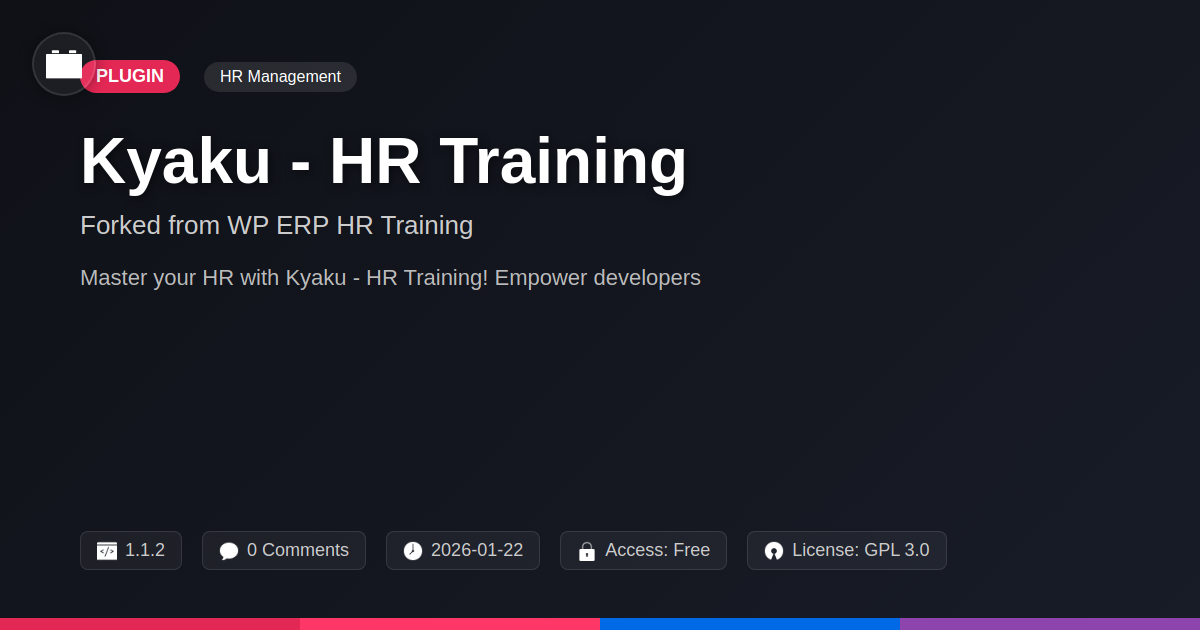Open the HR Management category tag
This screenshot has width=1200, height=630.
point(280,77)
